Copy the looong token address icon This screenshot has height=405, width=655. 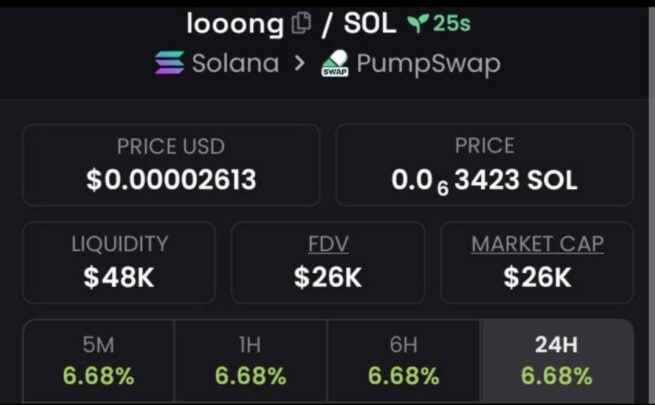tap(301, 23)
